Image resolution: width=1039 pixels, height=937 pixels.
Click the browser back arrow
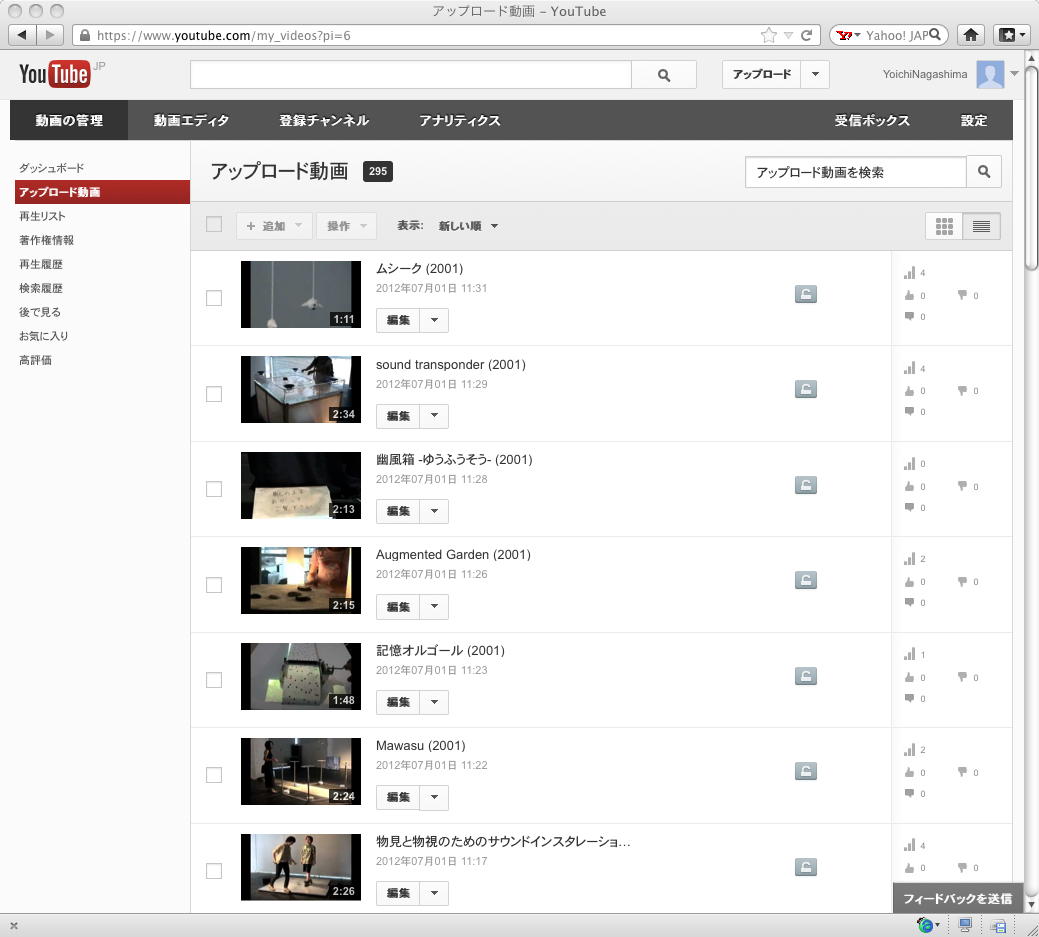pos(22,34)
